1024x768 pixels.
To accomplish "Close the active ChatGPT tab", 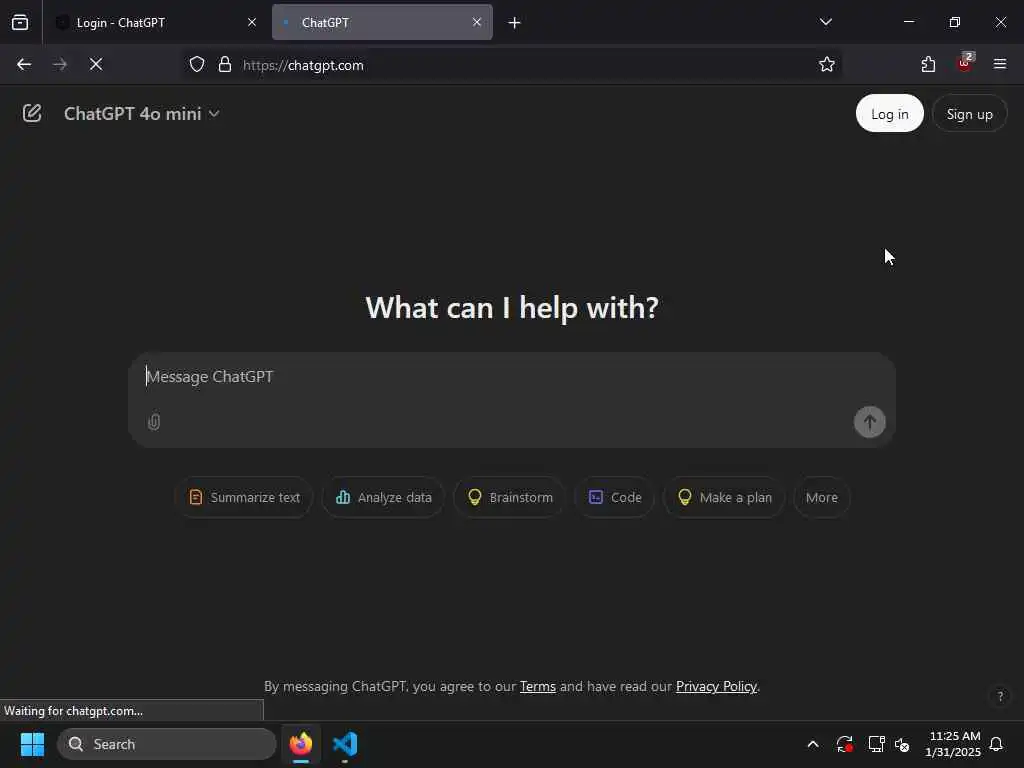I will coord(477,22).
